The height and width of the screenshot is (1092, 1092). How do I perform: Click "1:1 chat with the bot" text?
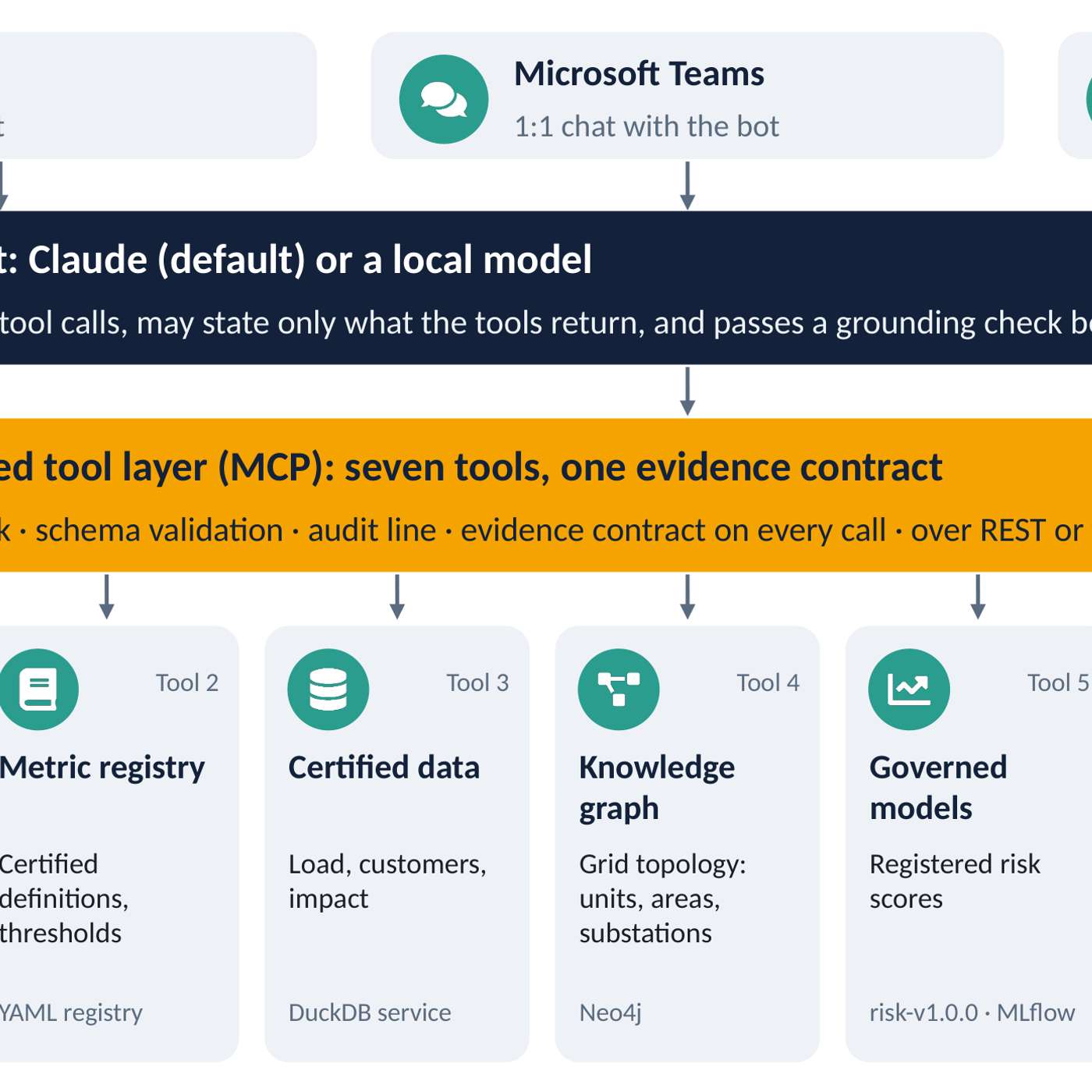[647, 126]
